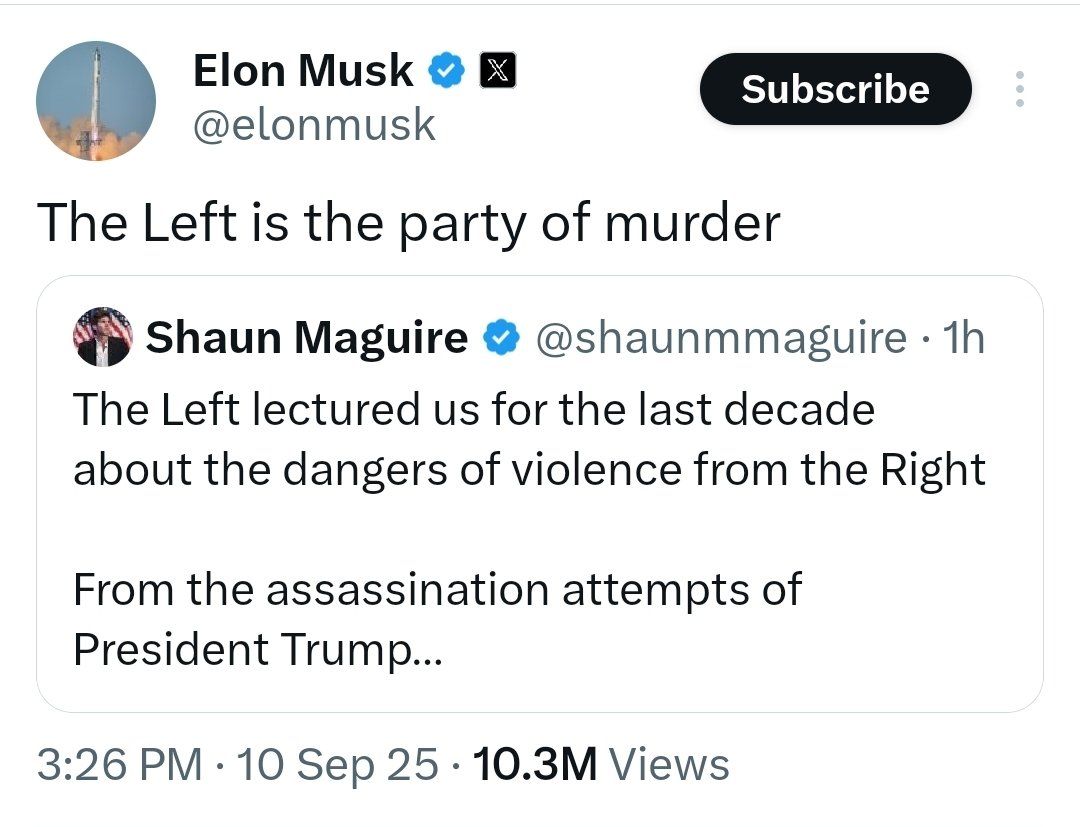Click Shaun Maguire's verified badge icon
1080x827 pixels.
(501, 337)
